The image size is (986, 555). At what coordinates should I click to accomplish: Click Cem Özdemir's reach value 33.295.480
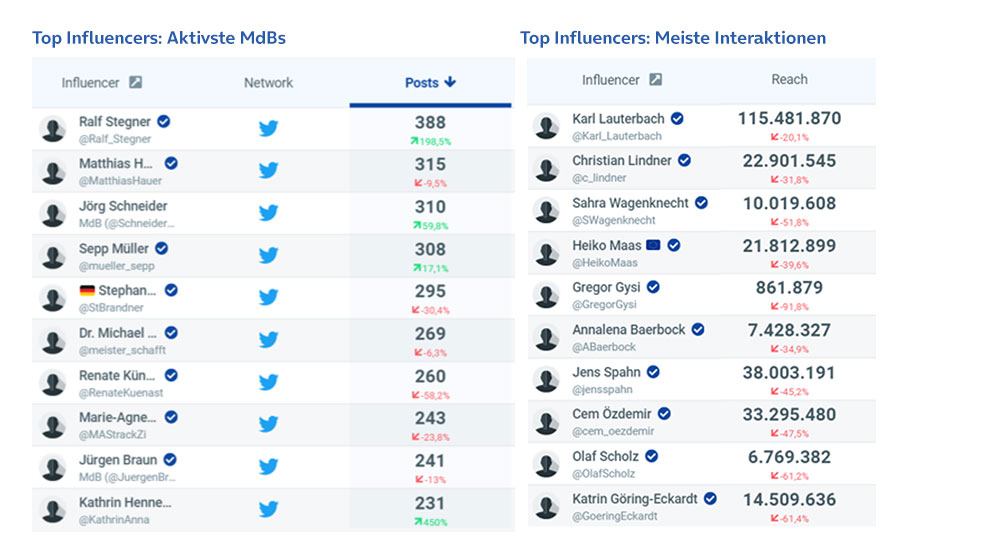pyautogui.click(x=789, y=414)
